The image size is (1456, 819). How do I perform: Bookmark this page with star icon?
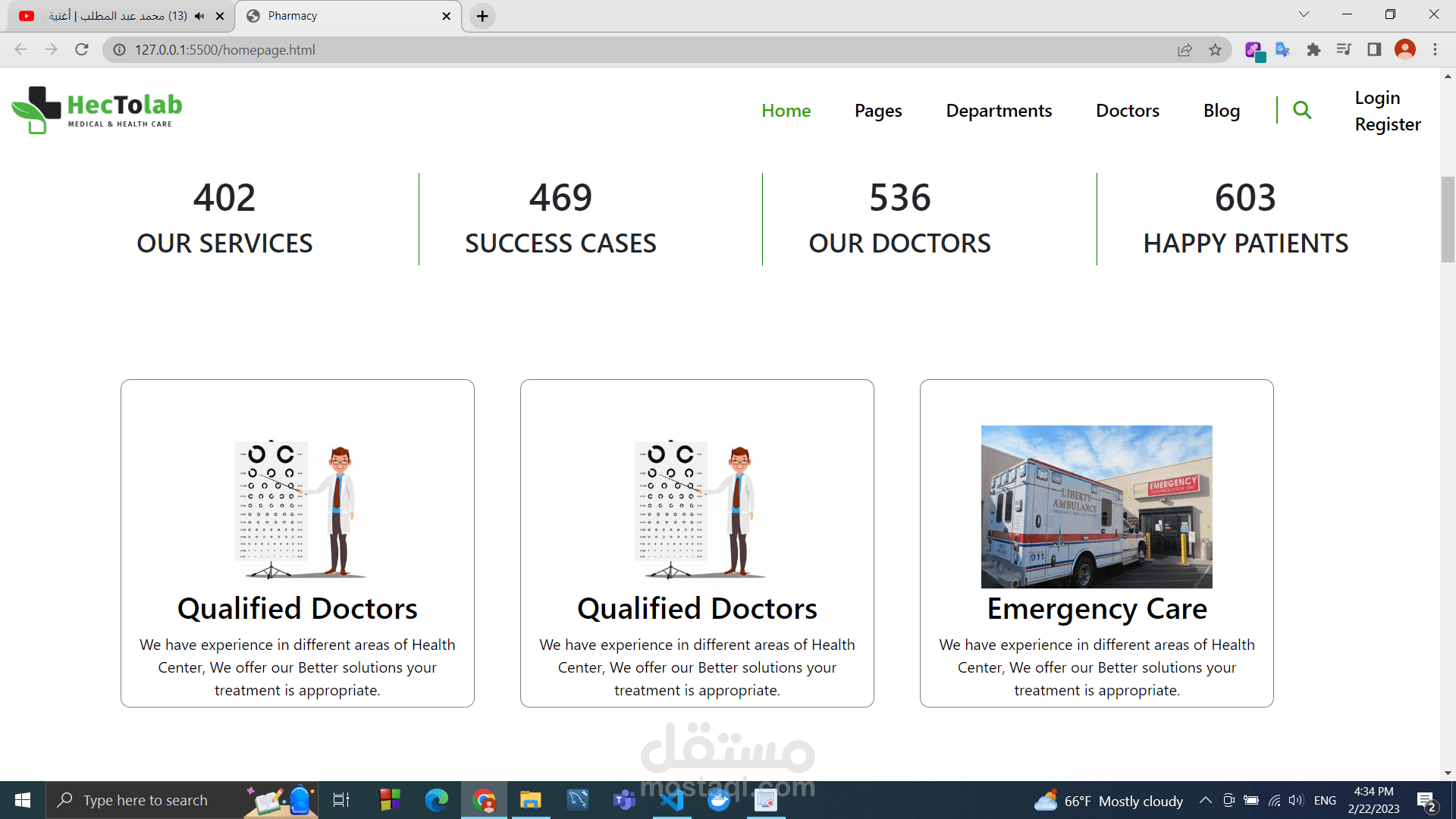(1215, 50)
